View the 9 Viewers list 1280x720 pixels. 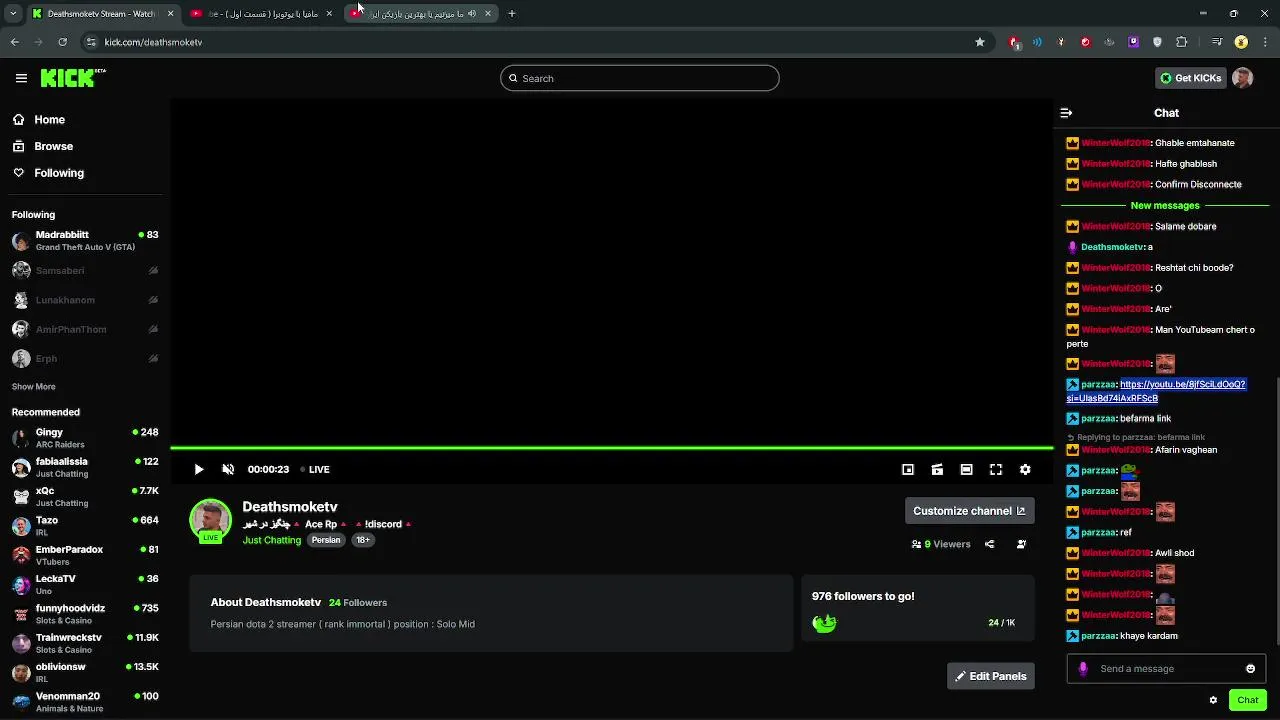(941, 544)
